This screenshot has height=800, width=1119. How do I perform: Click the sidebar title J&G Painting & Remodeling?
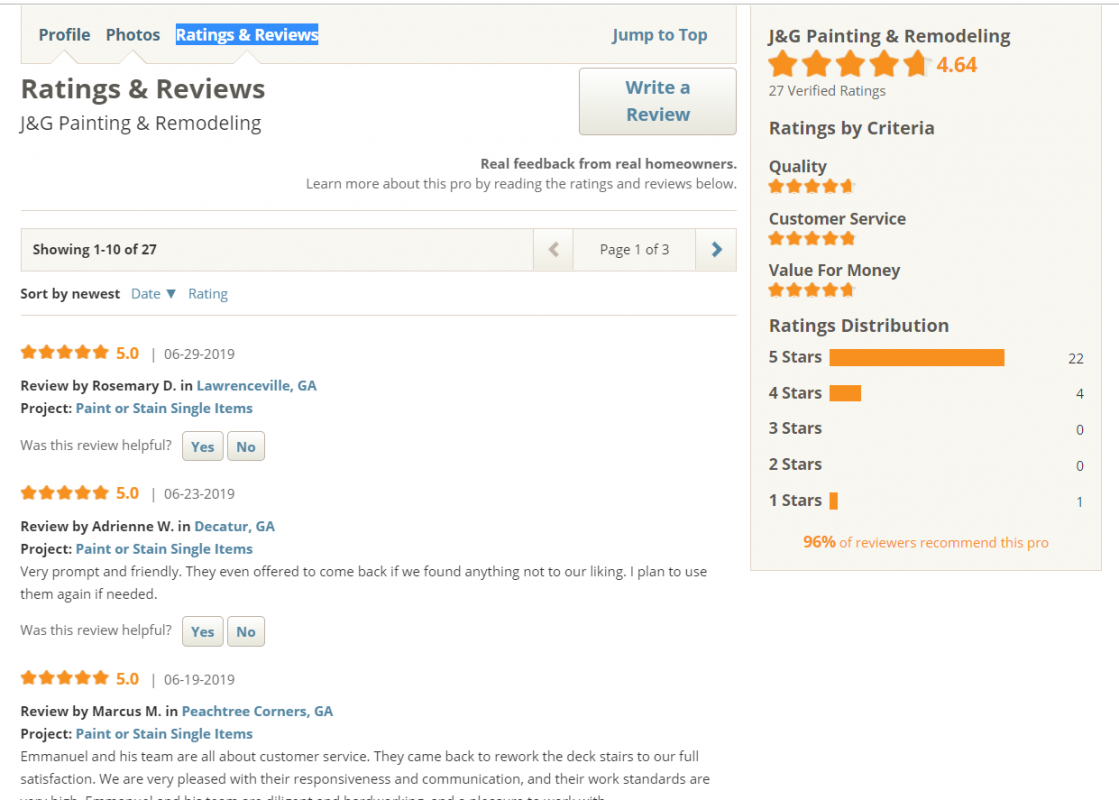click(889, 36)
